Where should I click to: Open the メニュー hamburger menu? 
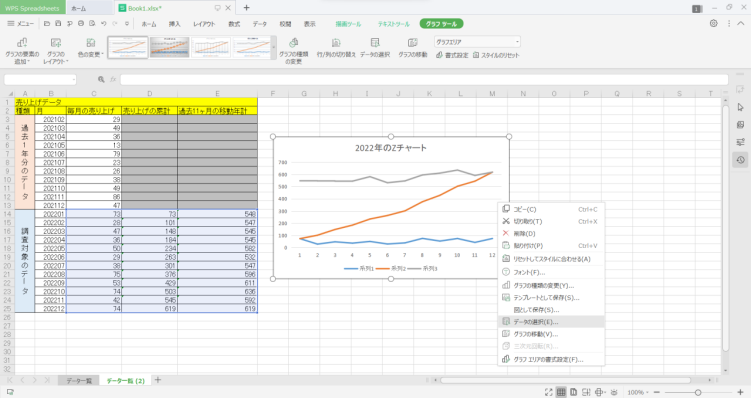point(21,23)
